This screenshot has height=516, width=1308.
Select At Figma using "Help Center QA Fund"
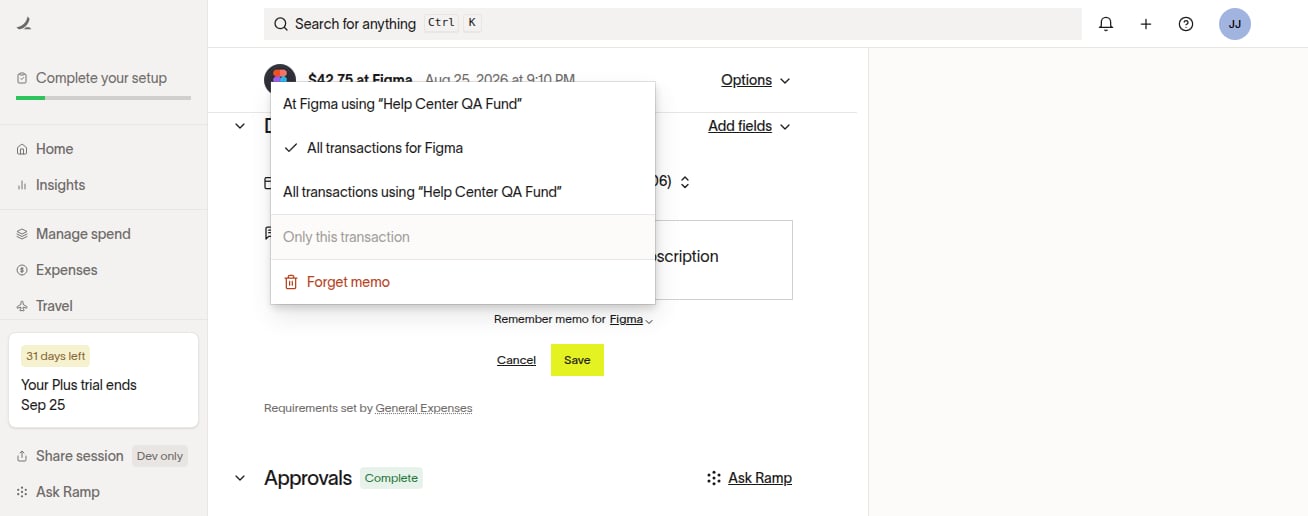coord(463,104)
